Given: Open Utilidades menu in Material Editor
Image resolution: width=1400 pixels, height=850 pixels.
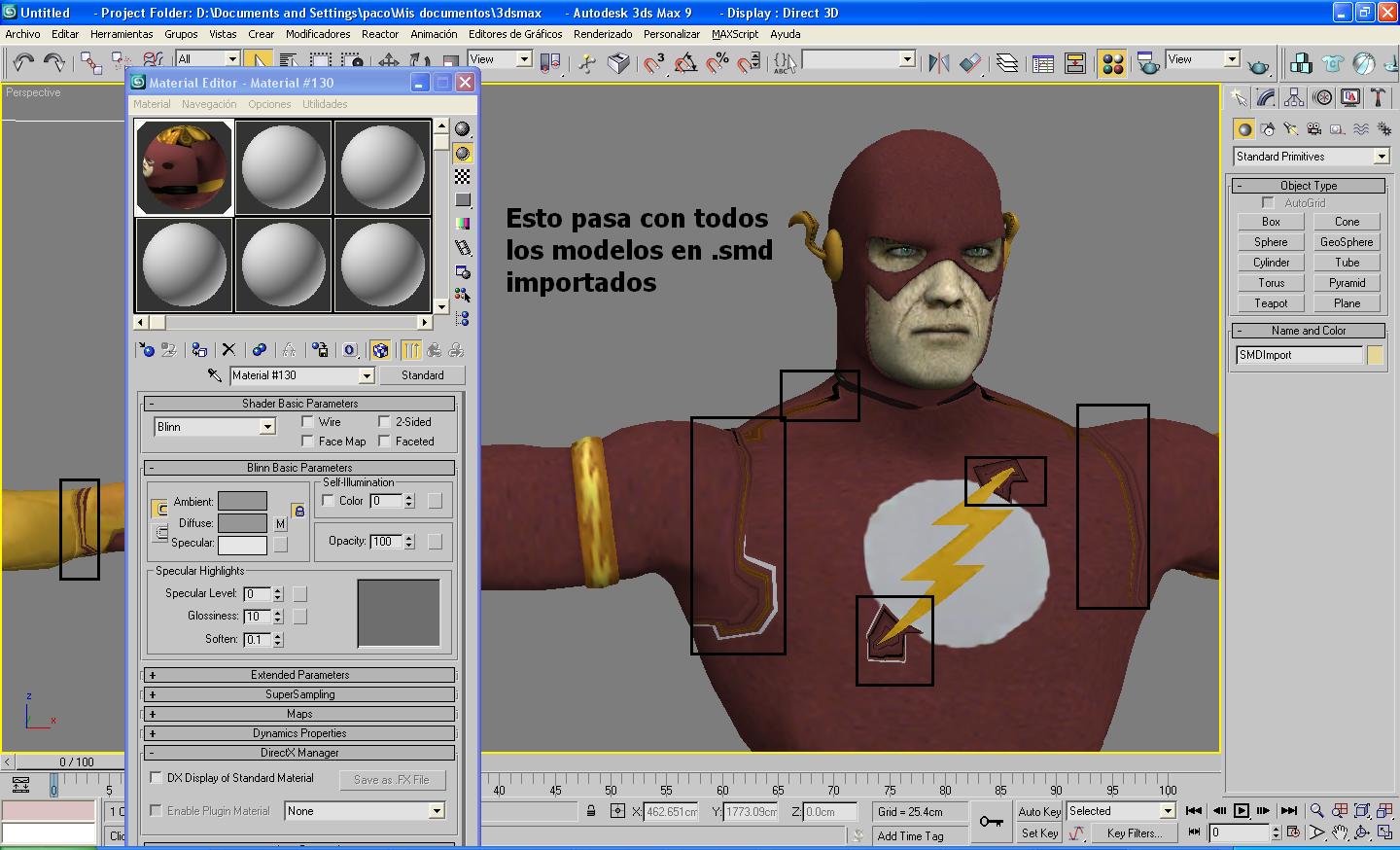Looking at the screenshot, I should [x=325, y=104].
